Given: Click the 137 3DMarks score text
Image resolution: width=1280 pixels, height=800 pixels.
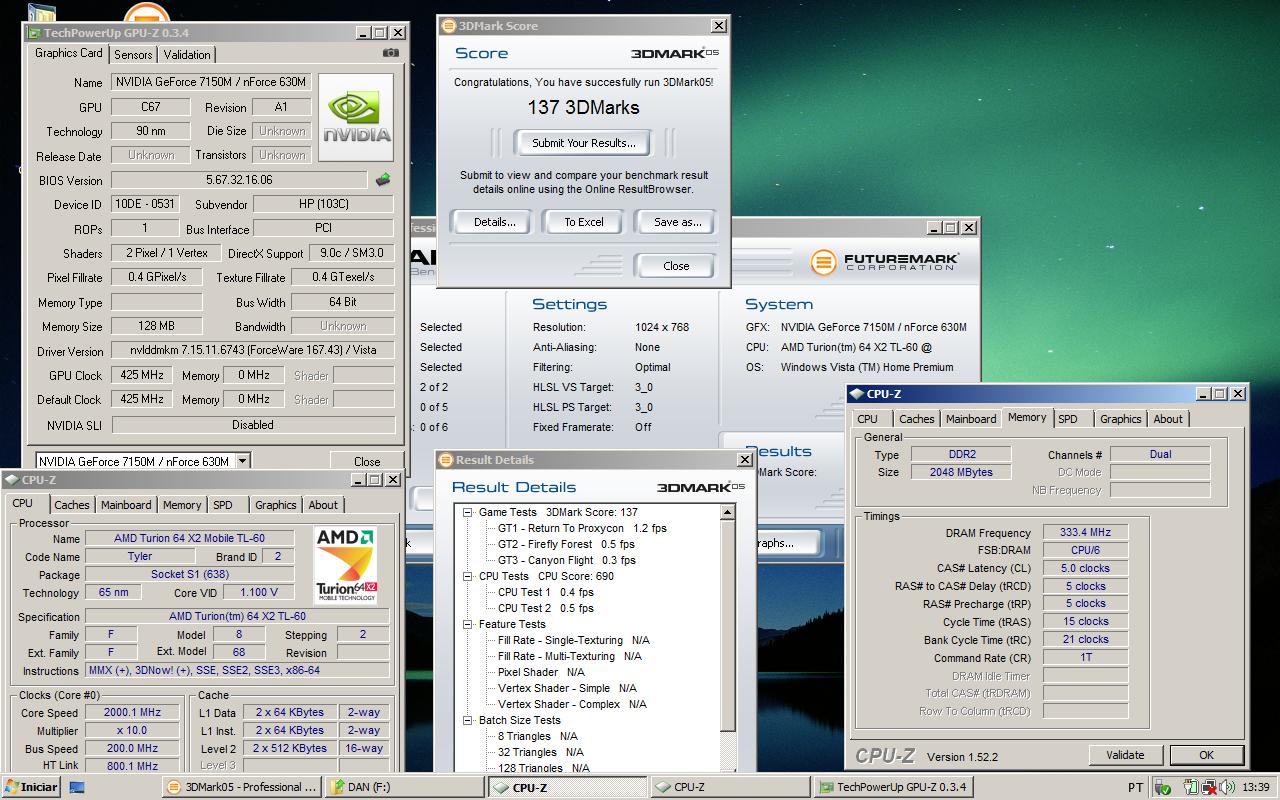Looking at the screenshot, I should (x=583, y=107).
